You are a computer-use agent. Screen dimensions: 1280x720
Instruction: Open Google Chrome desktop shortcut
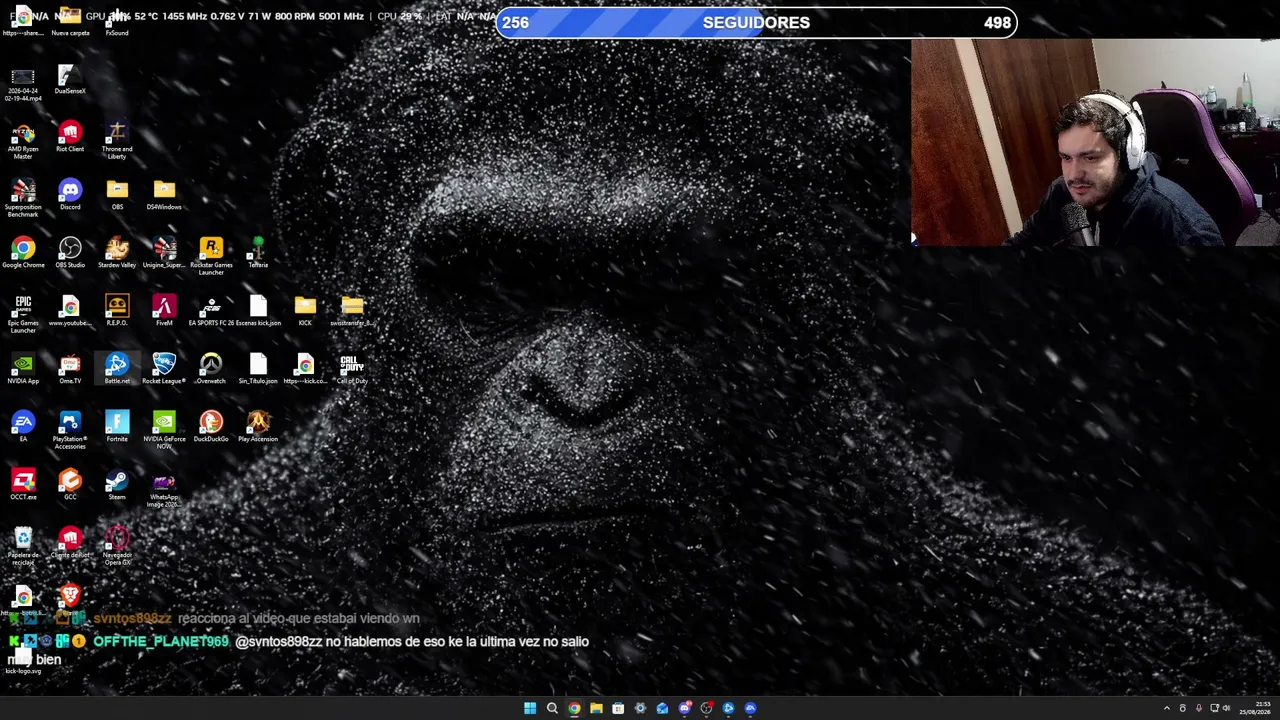click(x=23, y=253)
